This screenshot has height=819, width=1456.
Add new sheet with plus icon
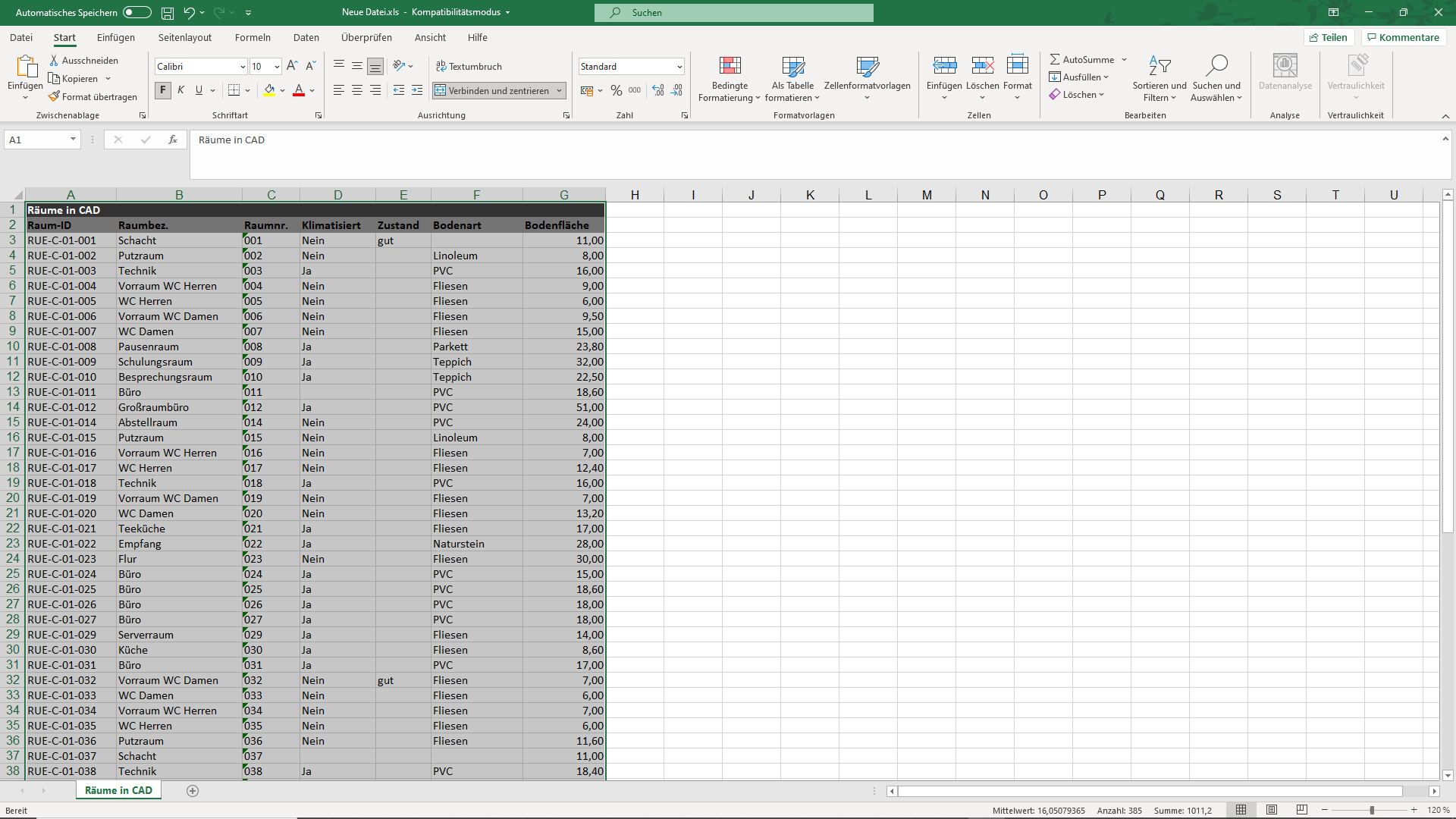[x=193, y=791]
